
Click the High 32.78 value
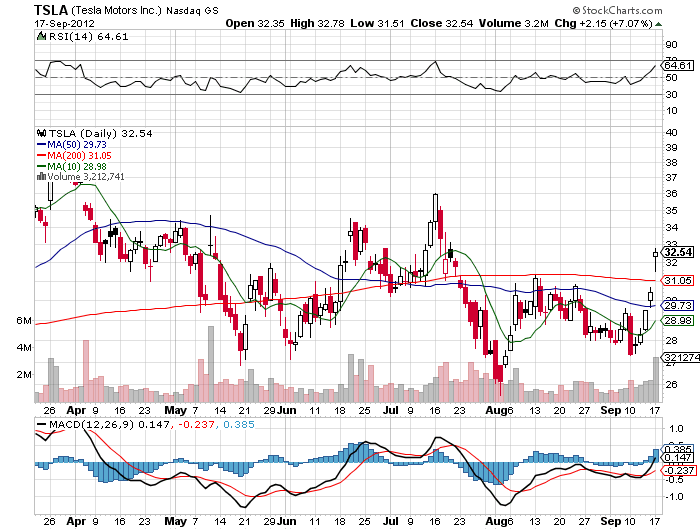click(317, 23)
